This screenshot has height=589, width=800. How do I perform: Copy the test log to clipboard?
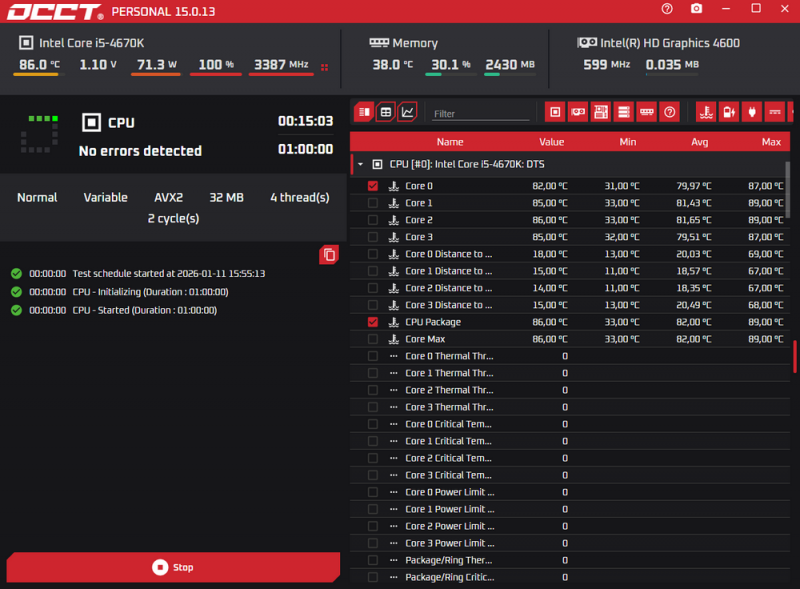point(328,255)
